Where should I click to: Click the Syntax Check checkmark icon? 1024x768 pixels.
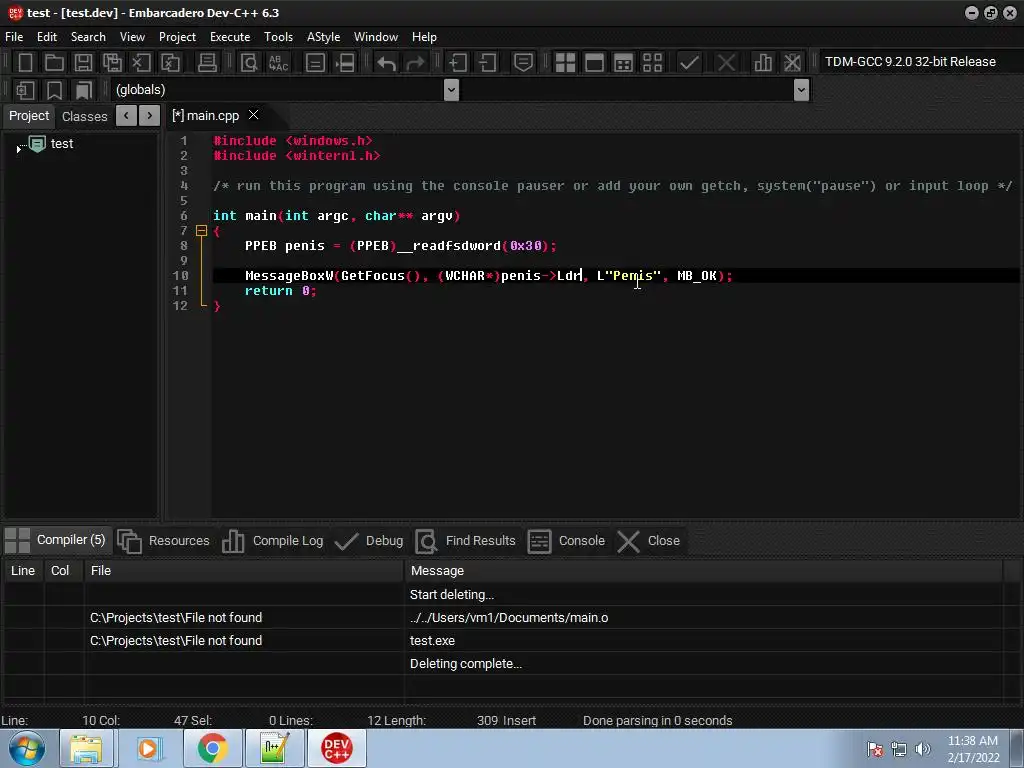689,63
